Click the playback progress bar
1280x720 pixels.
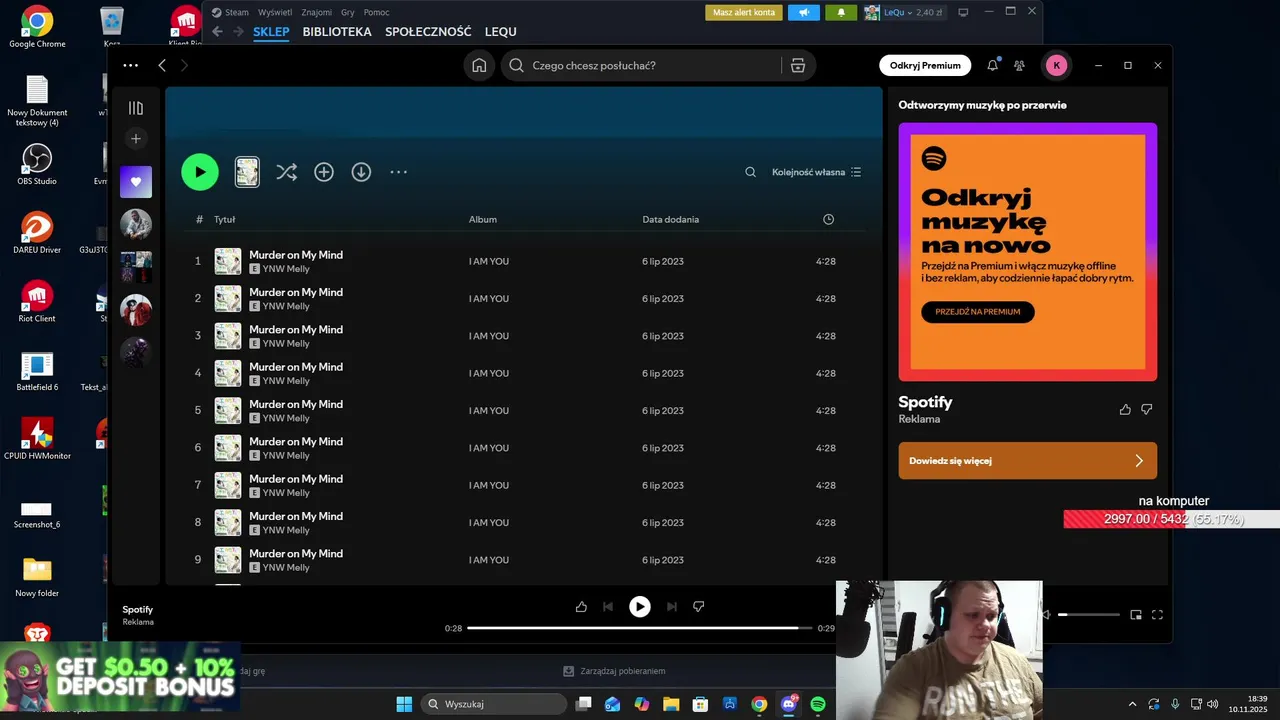click(x=639, y=628)
